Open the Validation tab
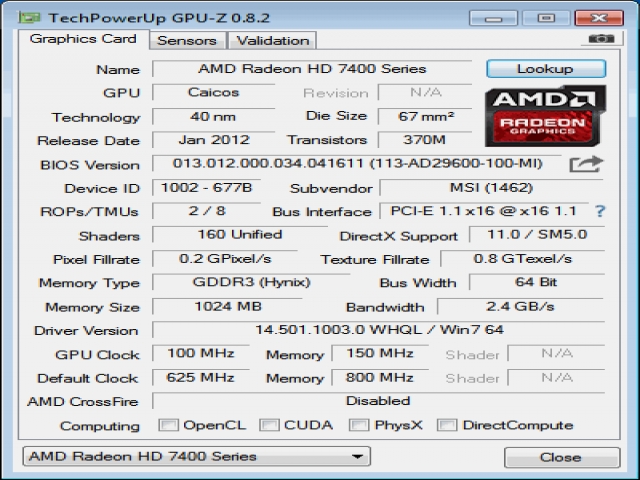Image resolution: width=640 pixels, height=480 pixels. pos(273,40)
